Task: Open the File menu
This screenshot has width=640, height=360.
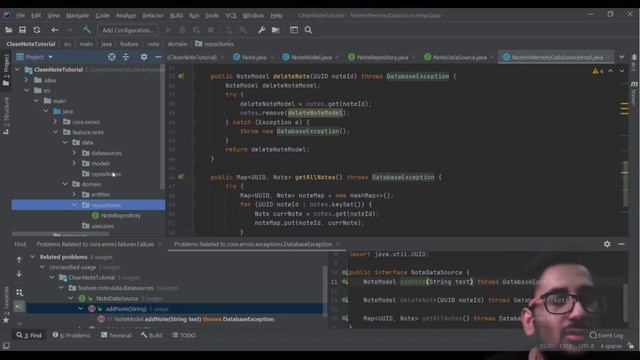Action: tap(20, 16)
